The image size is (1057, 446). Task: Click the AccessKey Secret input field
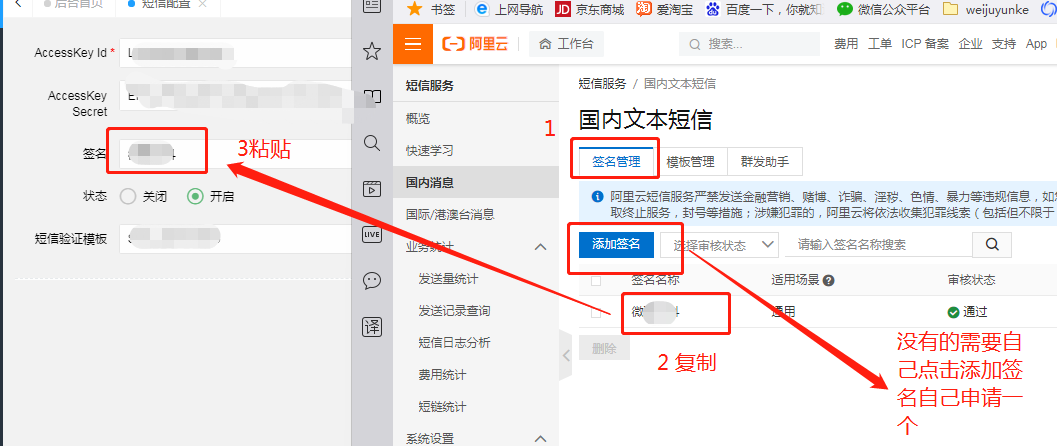tap(235, 95)
